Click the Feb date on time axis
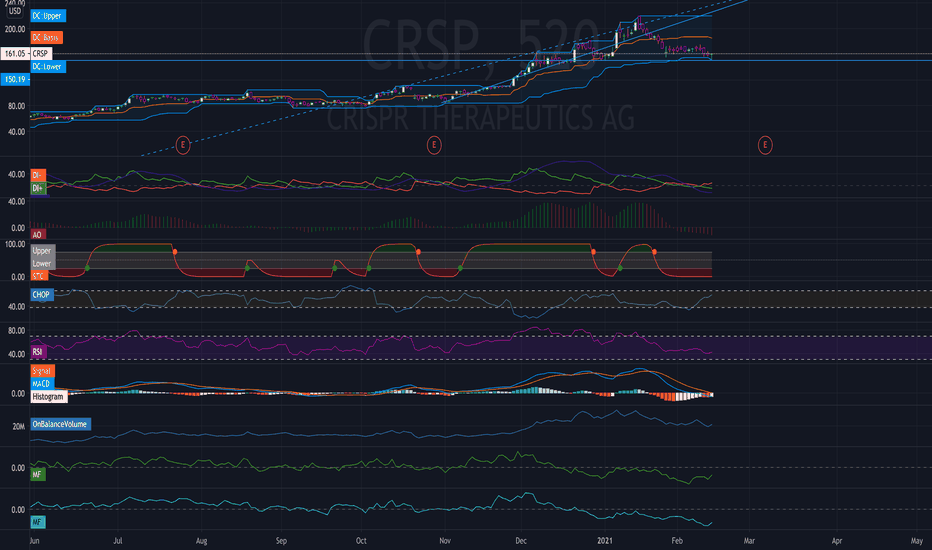The image size is (932, 550). [676, 540]
